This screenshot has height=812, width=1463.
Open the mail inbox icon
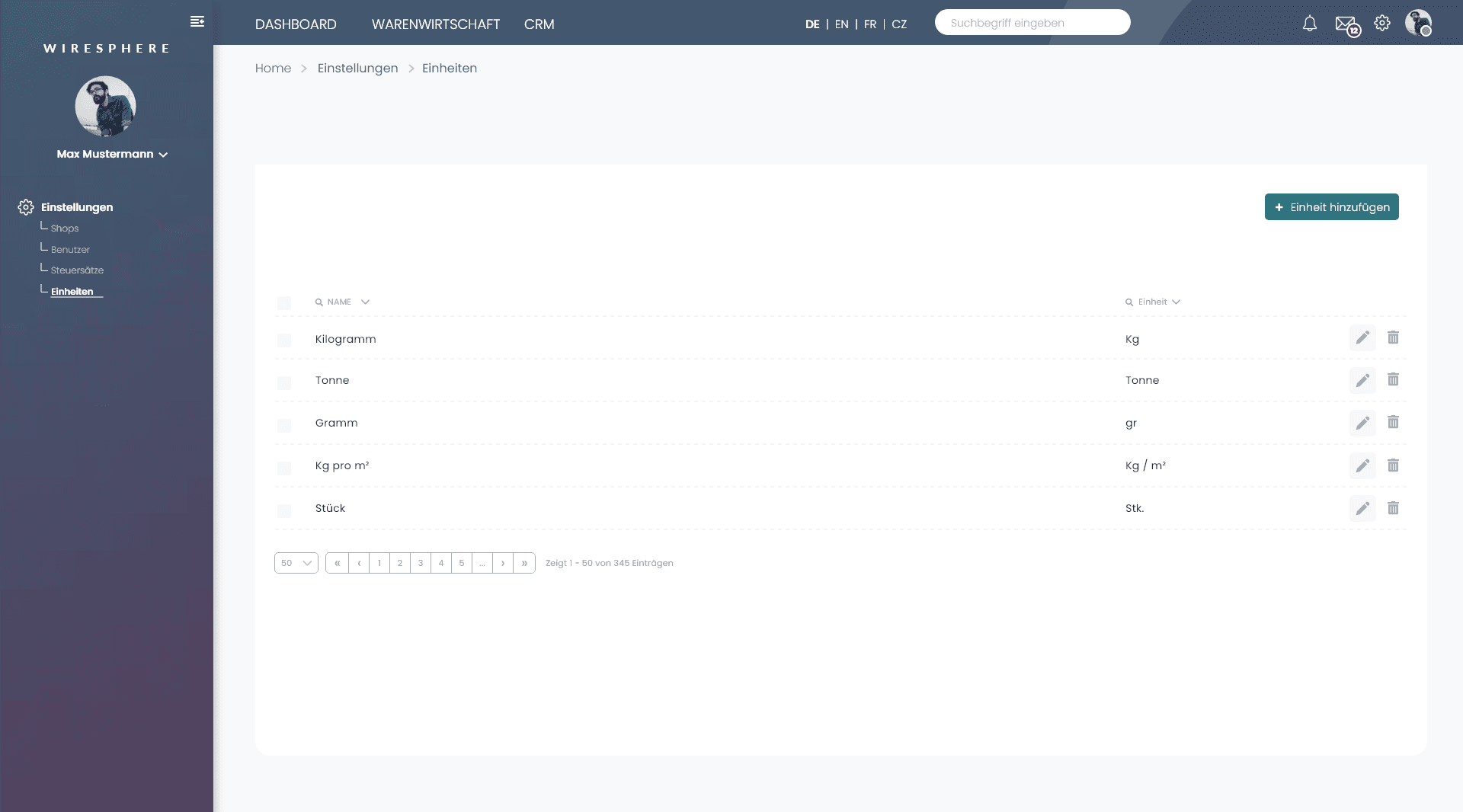coord(1345,24)
